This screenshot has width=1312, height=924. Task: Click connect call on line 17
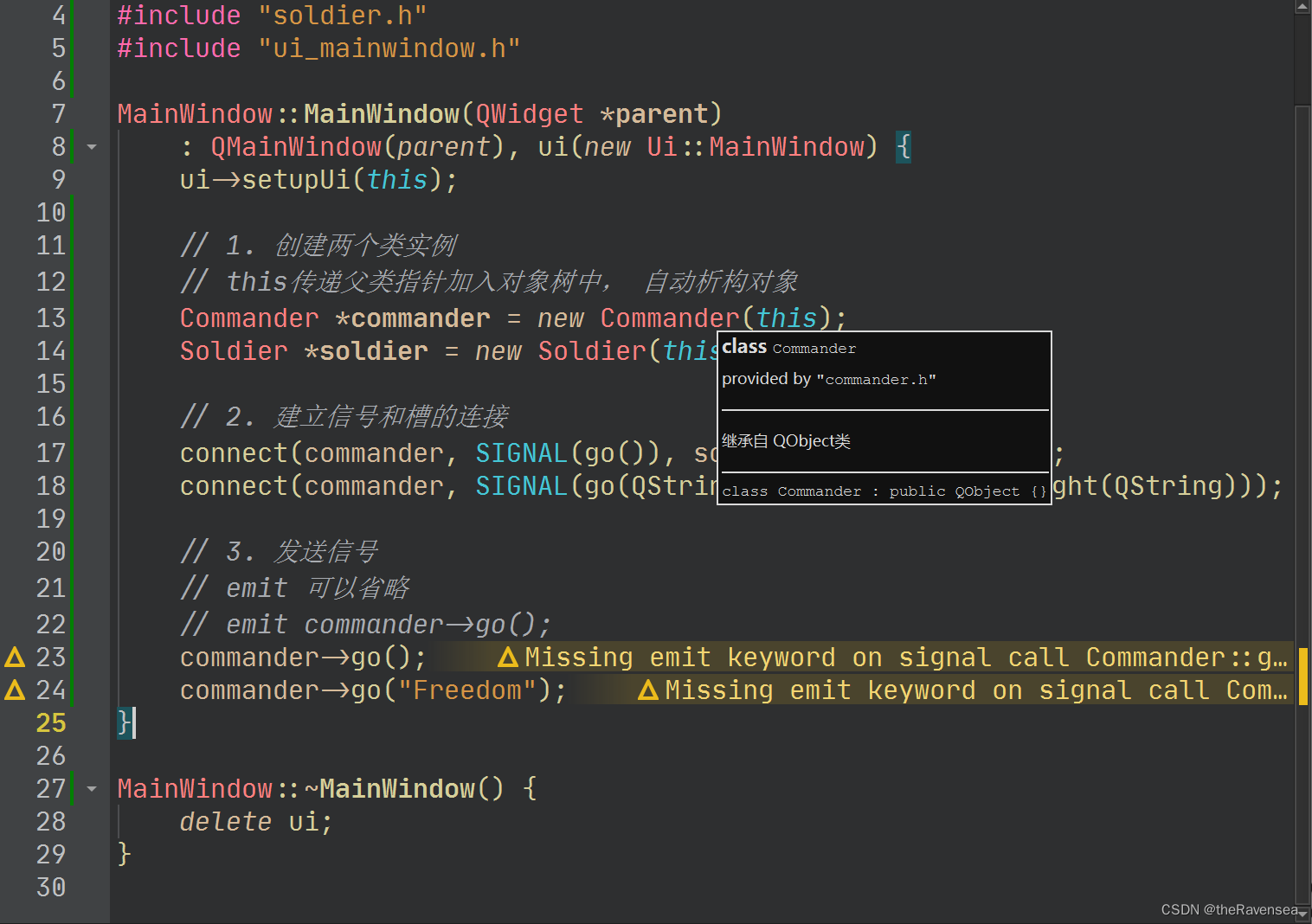pos(234,453)
